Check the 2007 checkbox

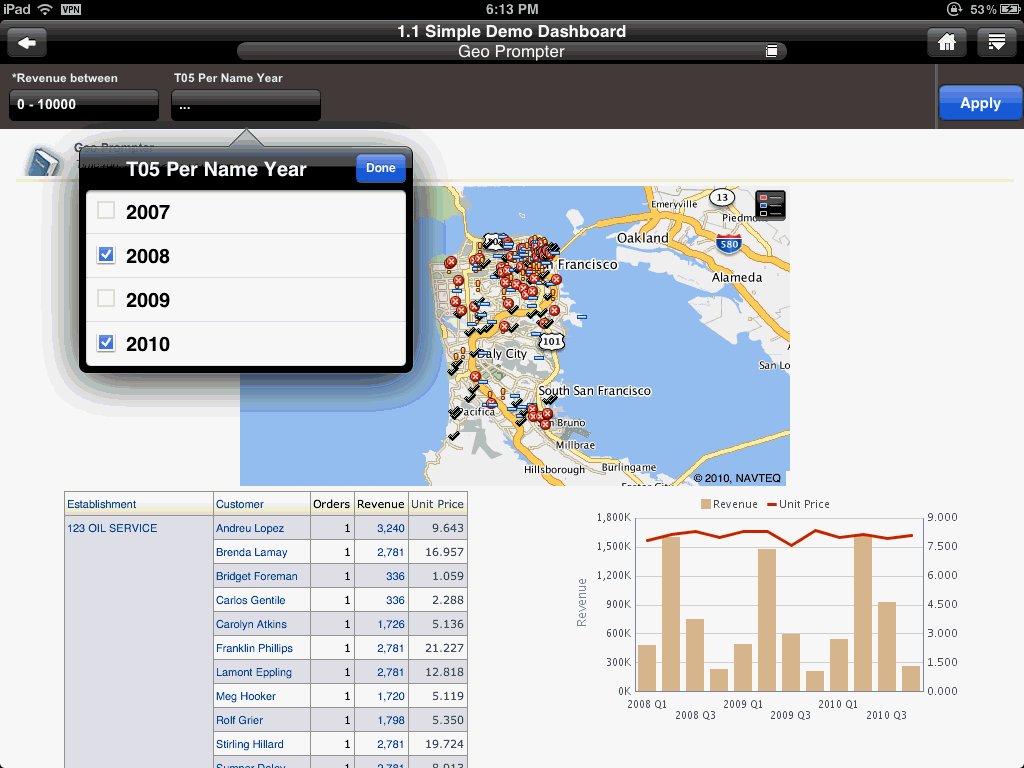coord(104,210)
